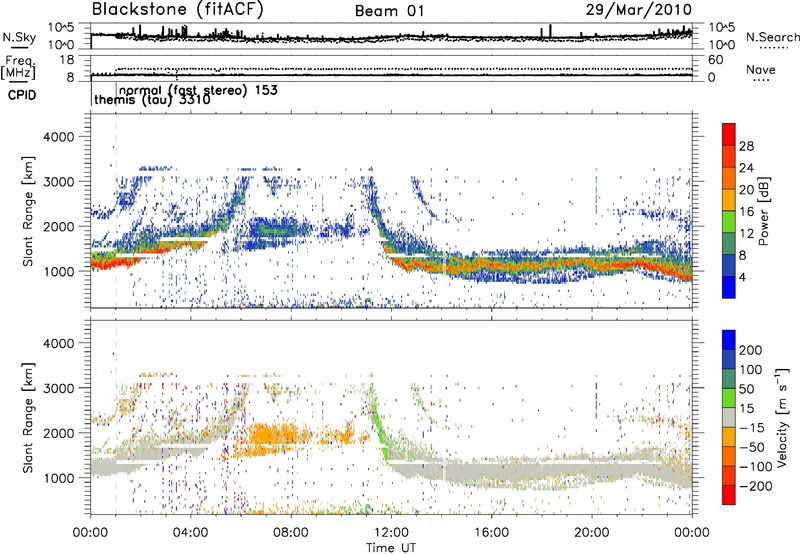Click the 'CPID' label
Screen dimensions: 800x554
(x=22, y=95)
